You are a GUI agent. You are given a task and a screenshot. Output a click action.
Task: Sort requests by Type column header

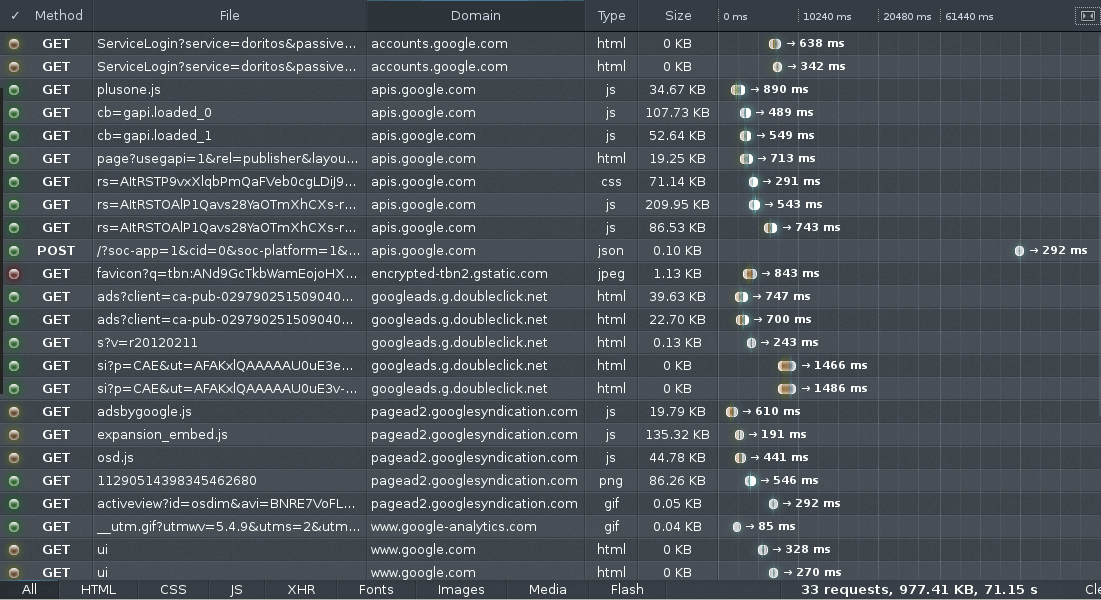point(612,15)
